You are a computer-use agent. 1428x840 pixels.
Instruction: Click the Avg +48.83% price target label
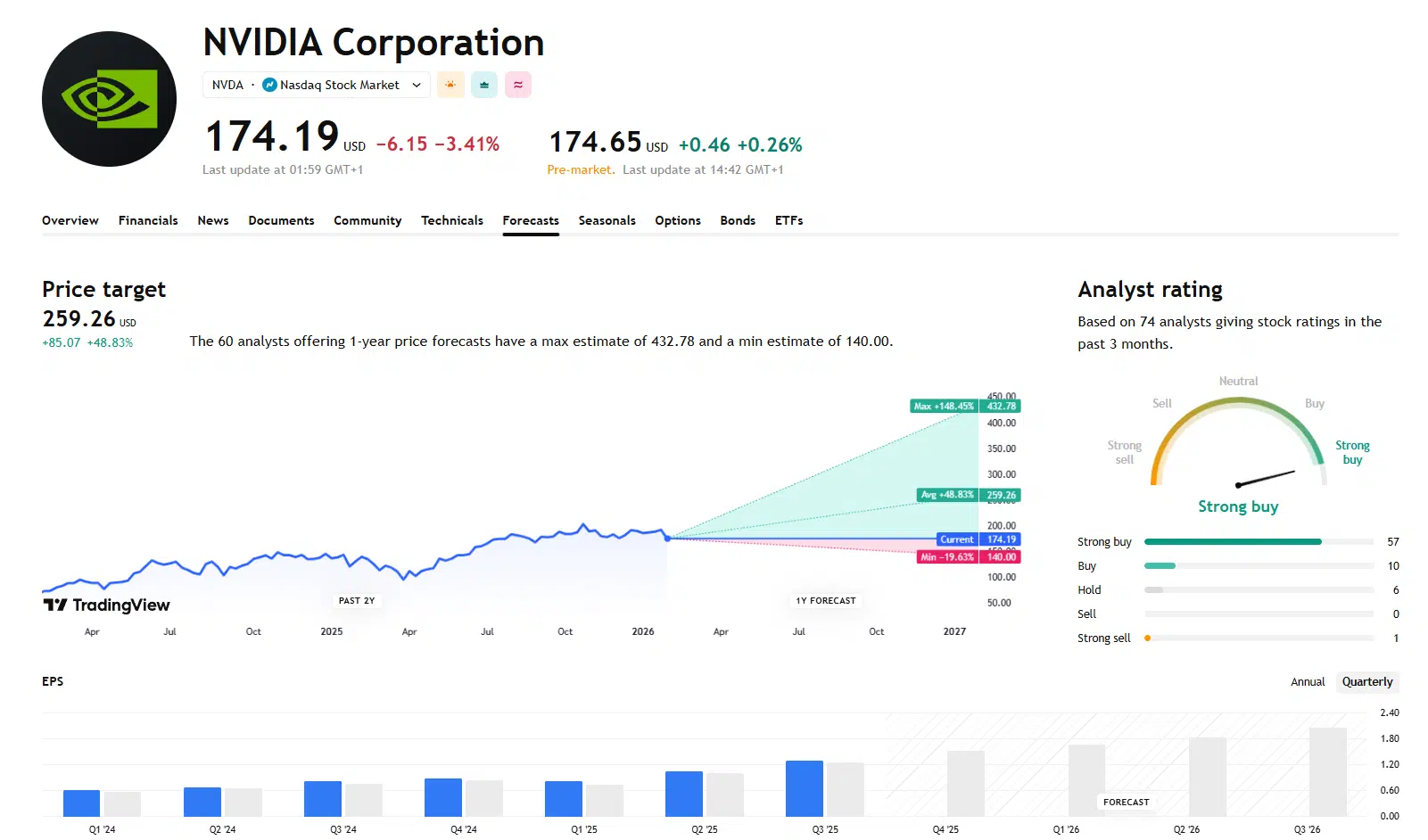point(947,495)
